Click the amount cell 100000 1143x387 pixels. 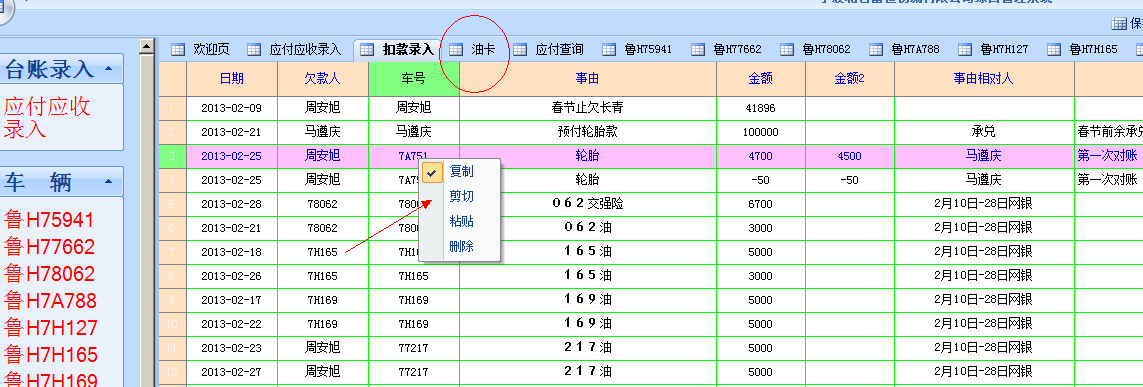click(761, 132)
